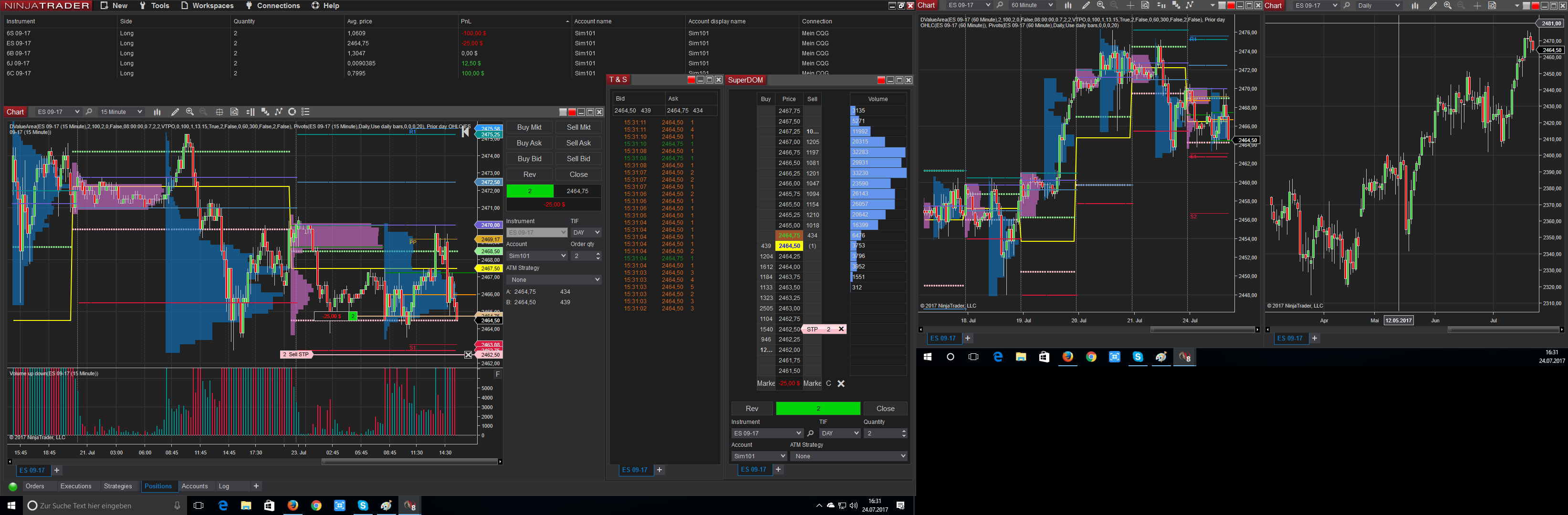The image size is (1568, 515).
Task: Cancel the Sell STP order on chart
Action: [468, 354]
